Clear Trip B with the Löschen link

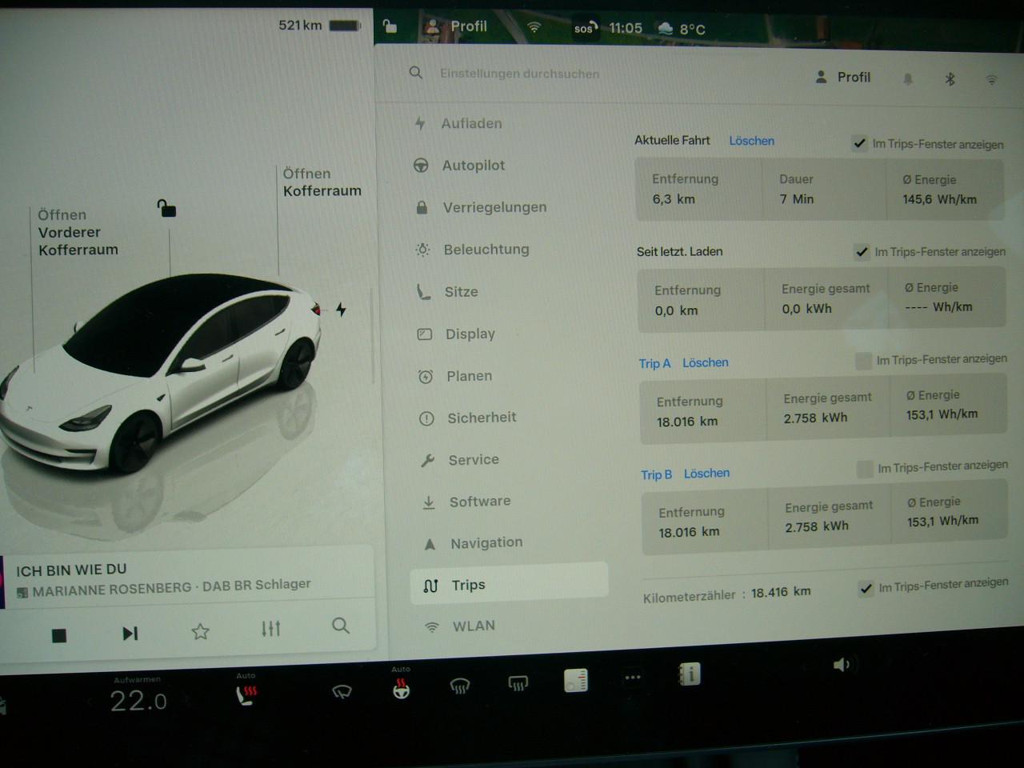707,473
